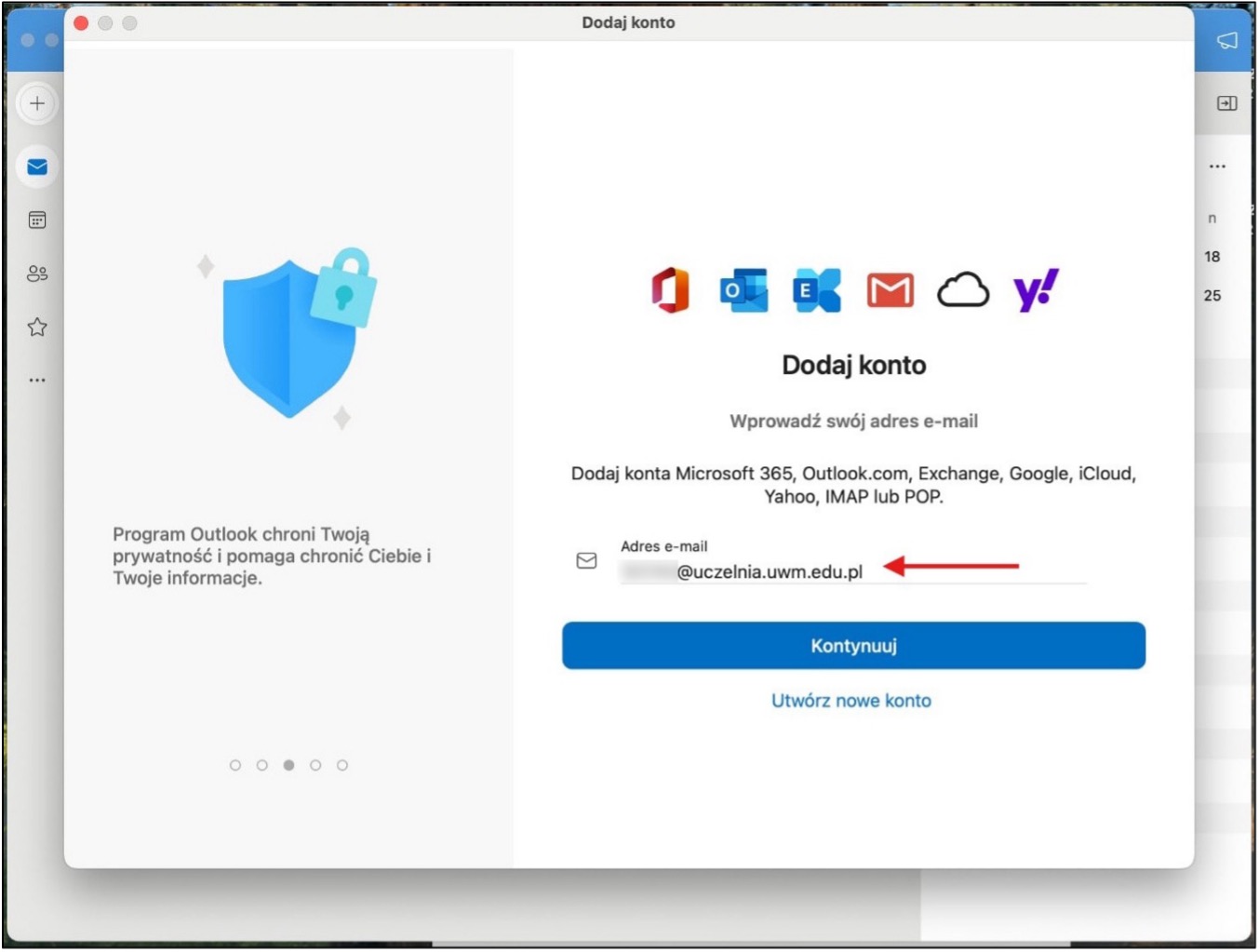
Task: Open the Mail view in sidebar
Action: pos(37,167)
